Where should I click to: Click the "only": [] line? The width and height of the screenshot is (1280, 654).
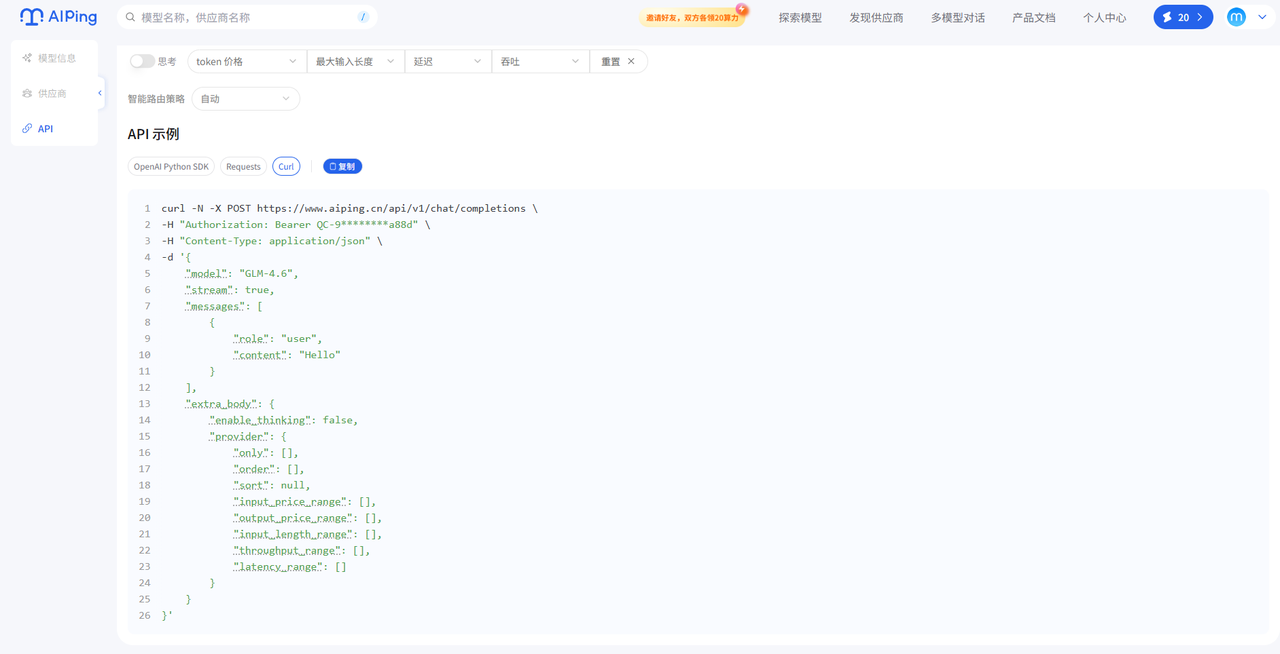(x=266, y=453)
